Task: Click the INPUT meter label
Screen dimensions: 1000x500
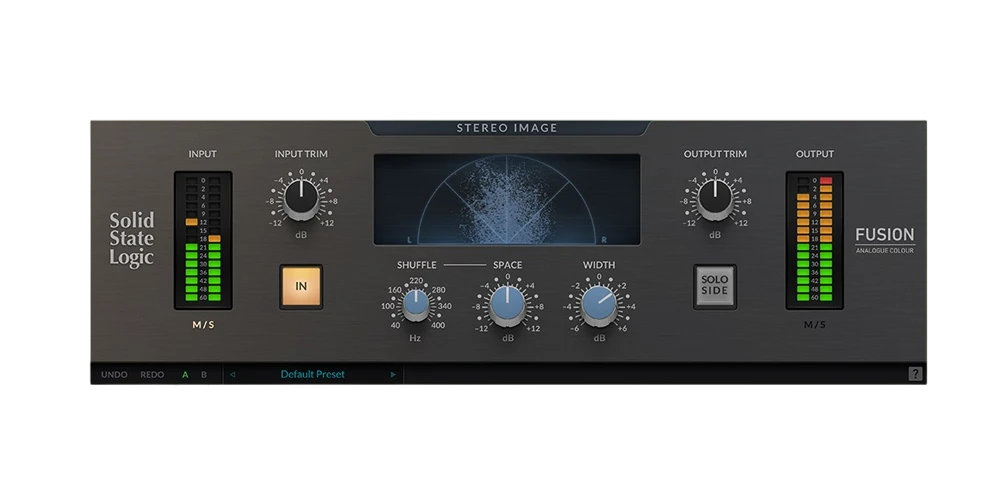Action: [x=202, y=154]
